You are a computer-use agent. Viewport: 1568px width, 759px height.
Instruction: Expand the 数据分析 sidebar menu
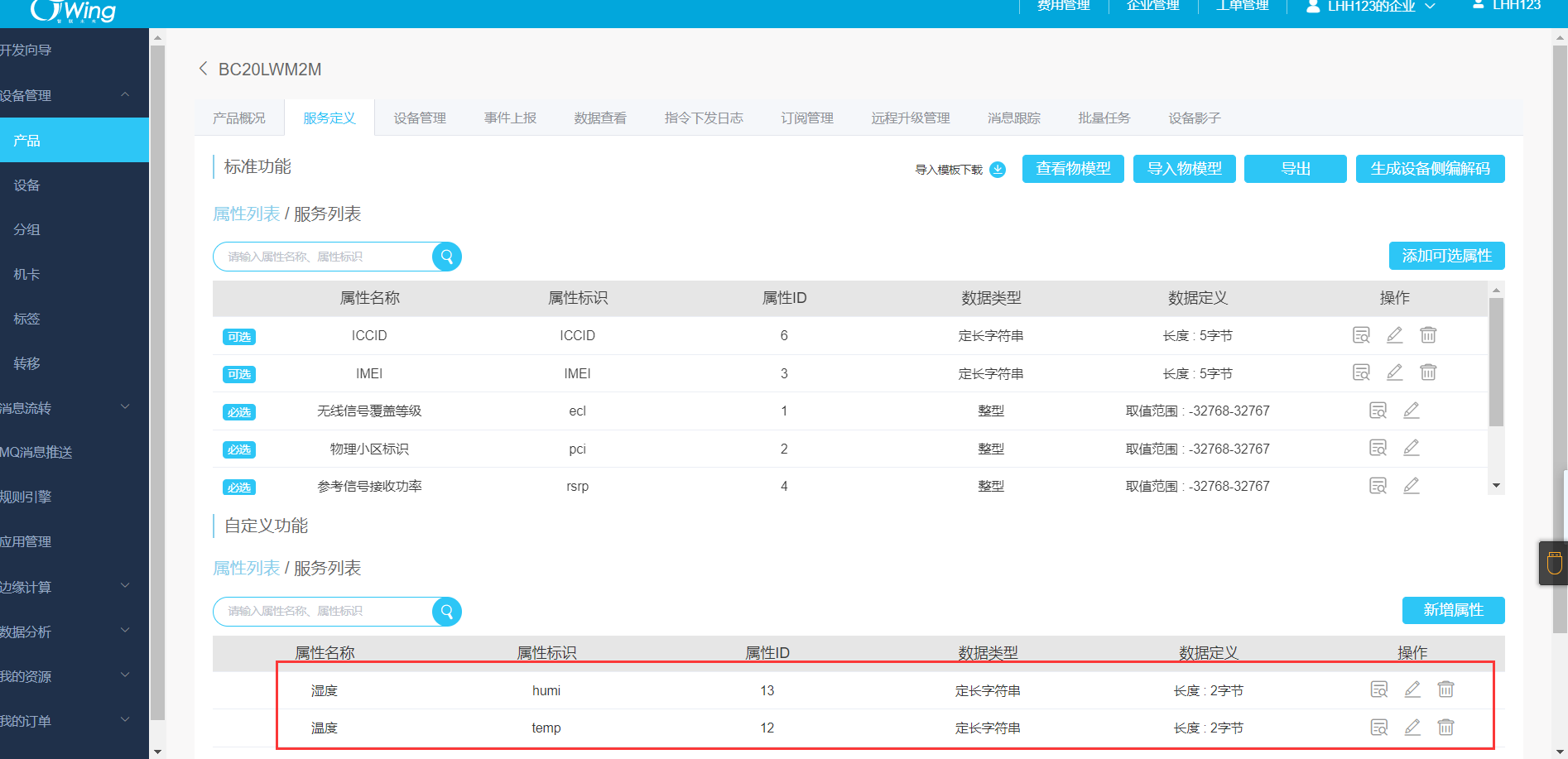coord(125,631)
